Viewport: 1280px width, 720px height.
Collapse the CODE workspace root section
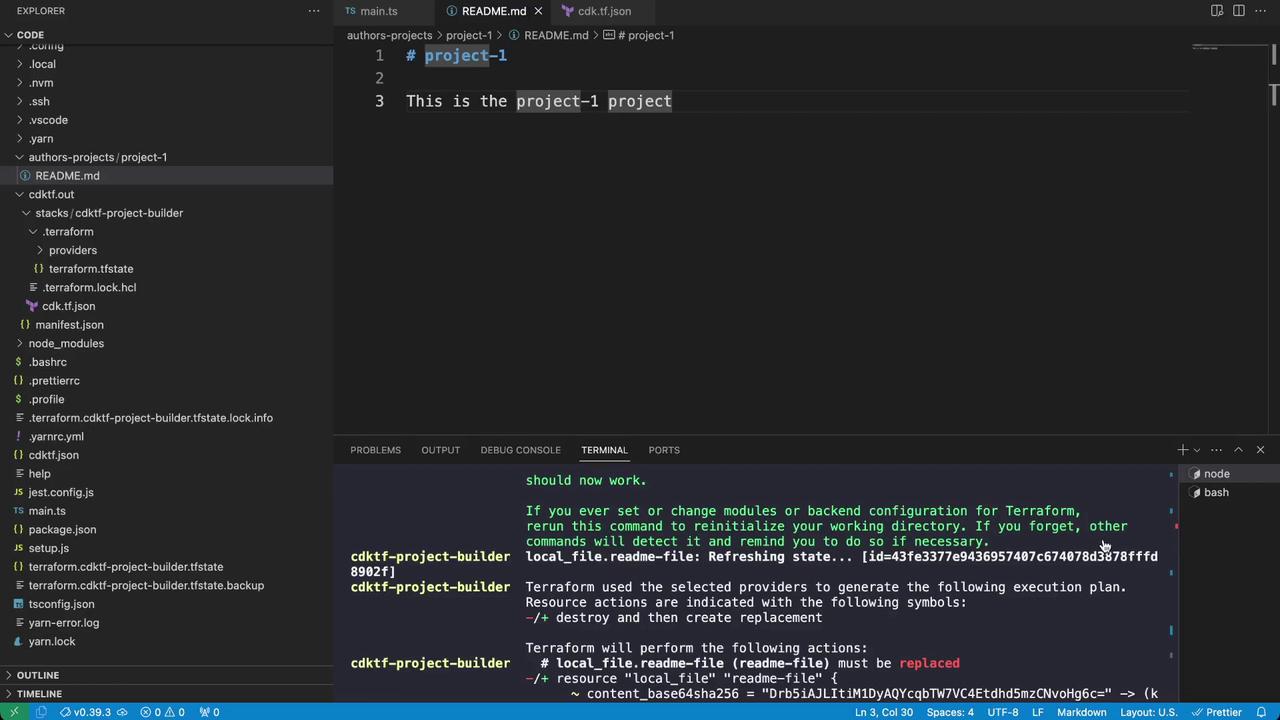pyautogui.click(x=30, y=34)
